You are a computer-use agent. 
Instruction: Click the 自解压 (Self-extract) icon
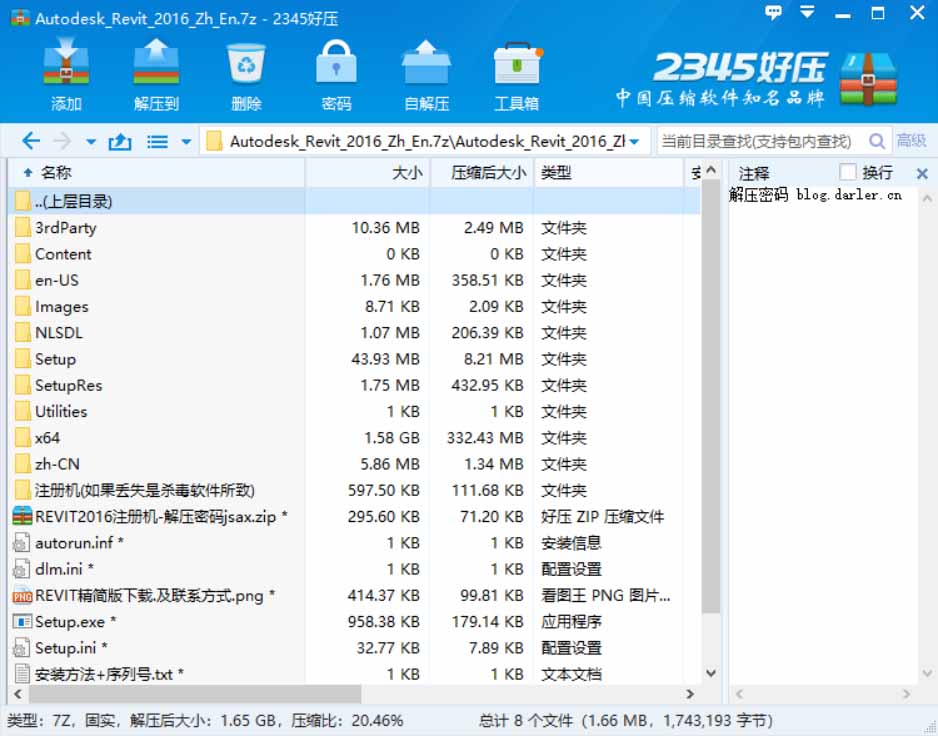[426, 66]
